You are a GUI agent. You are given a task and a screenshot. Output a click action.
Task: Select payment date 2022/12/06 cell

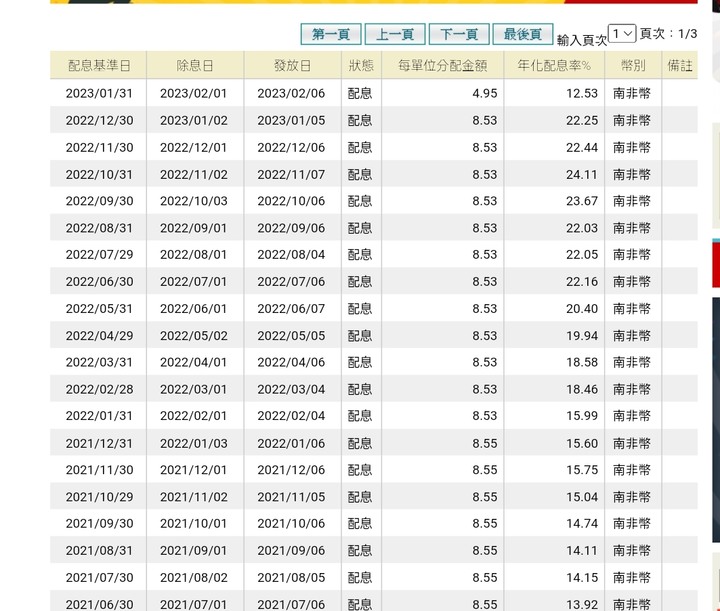[x=291, y=147]
